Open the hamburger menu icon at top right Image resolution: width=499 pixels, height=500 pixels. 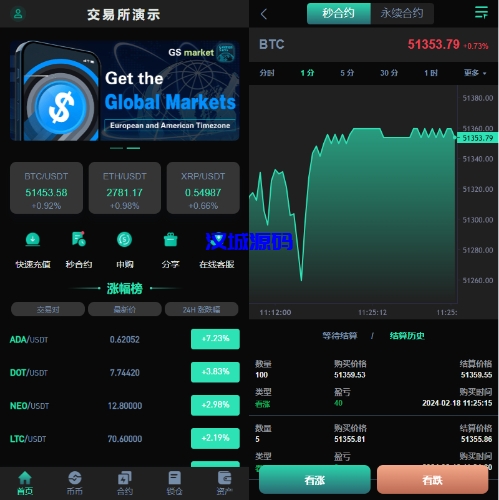[481, 12]
